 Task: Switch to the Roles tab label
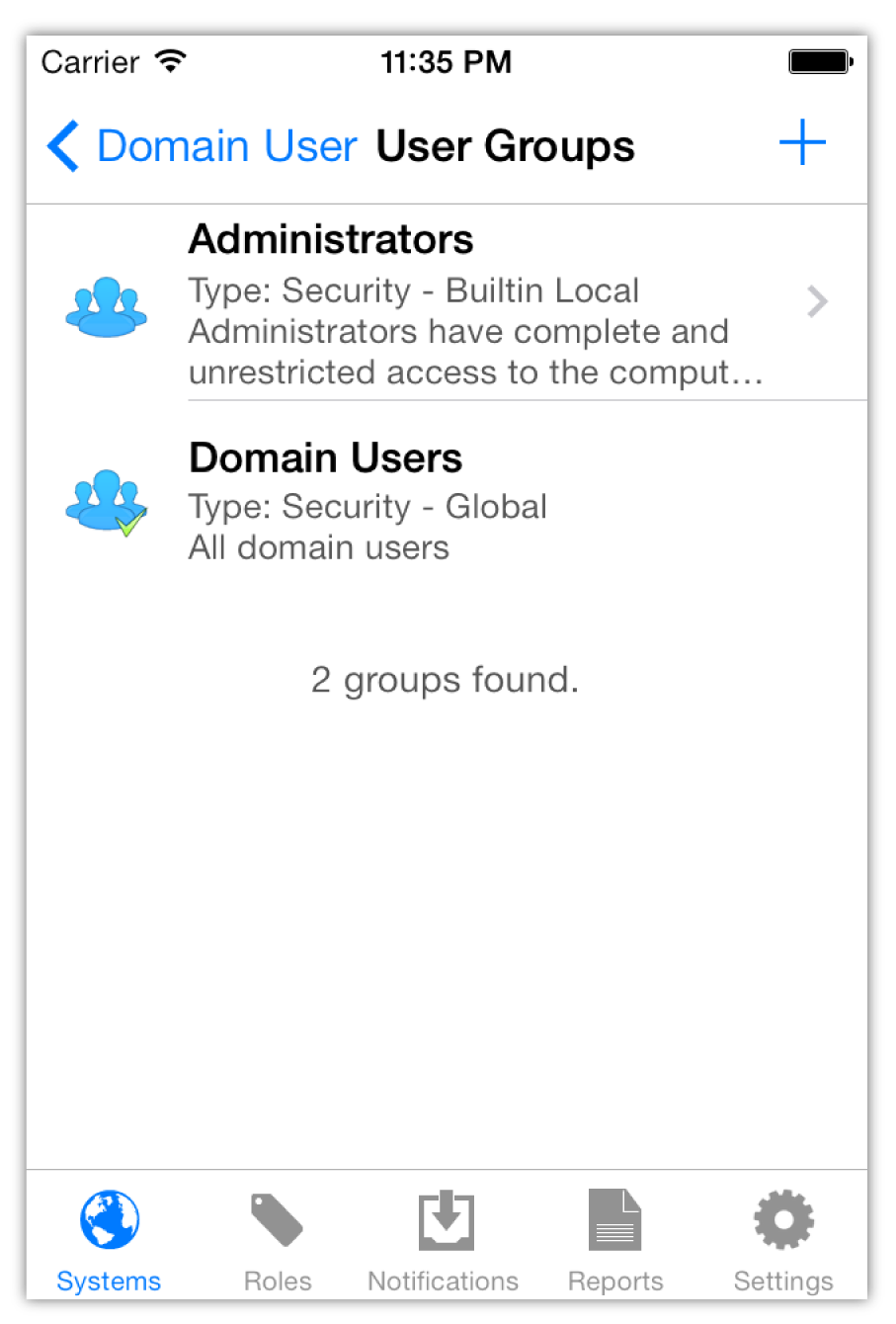coord(278,1281)
